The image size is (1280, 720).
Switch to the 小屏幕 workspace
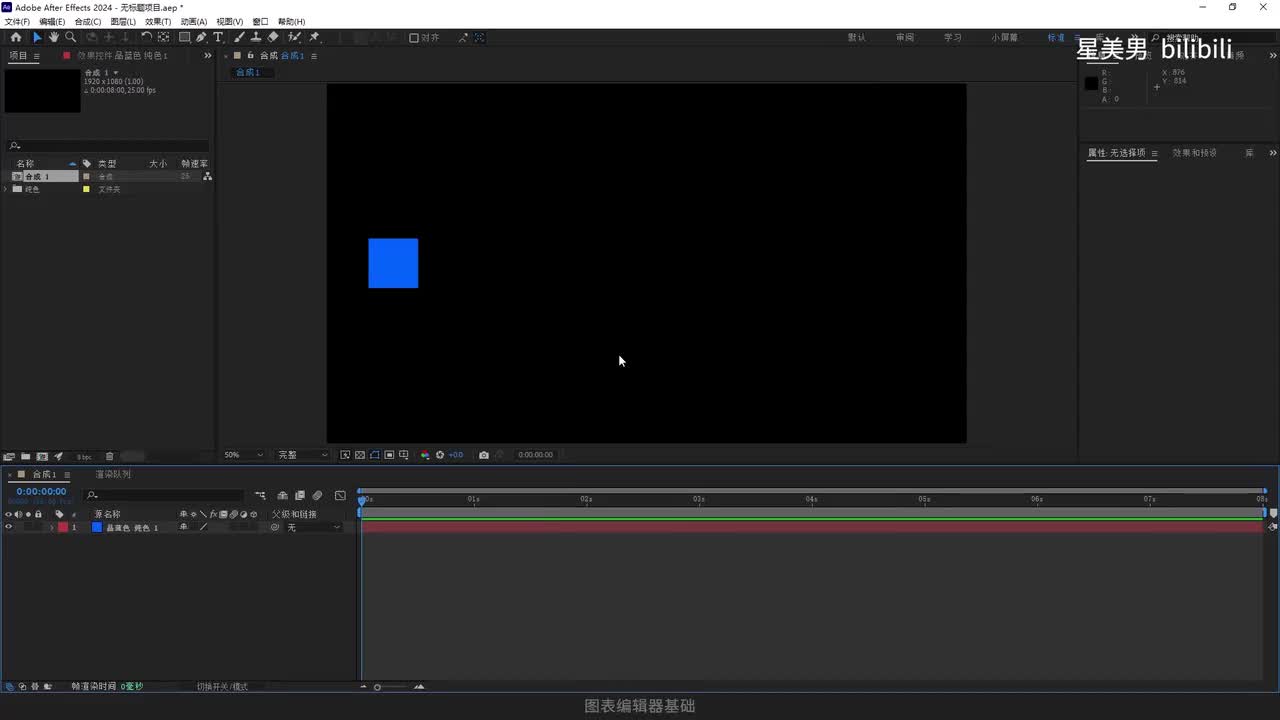(x=1005, y=38)
